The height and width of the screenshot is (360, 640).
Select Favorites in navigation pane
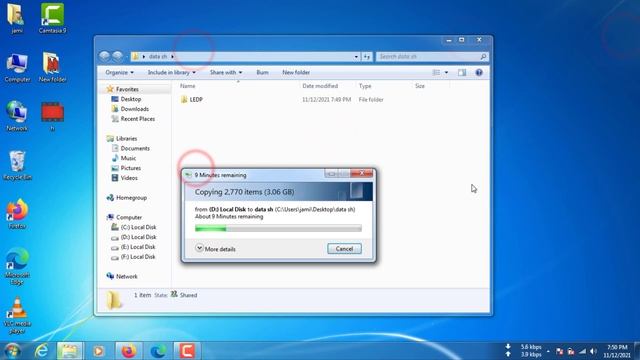pos(127,89)
